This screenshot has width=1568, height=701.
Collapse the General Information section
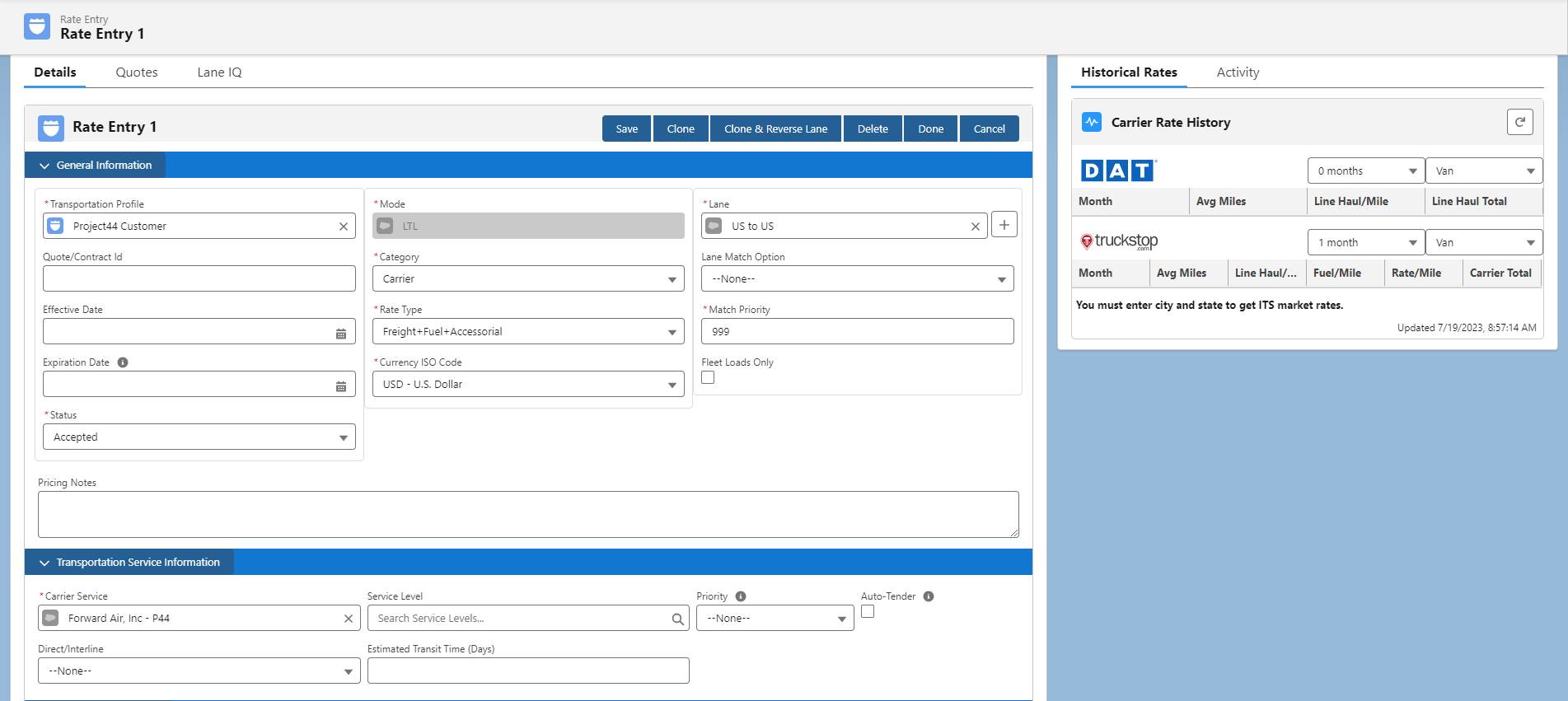click(x=96, y=166)
